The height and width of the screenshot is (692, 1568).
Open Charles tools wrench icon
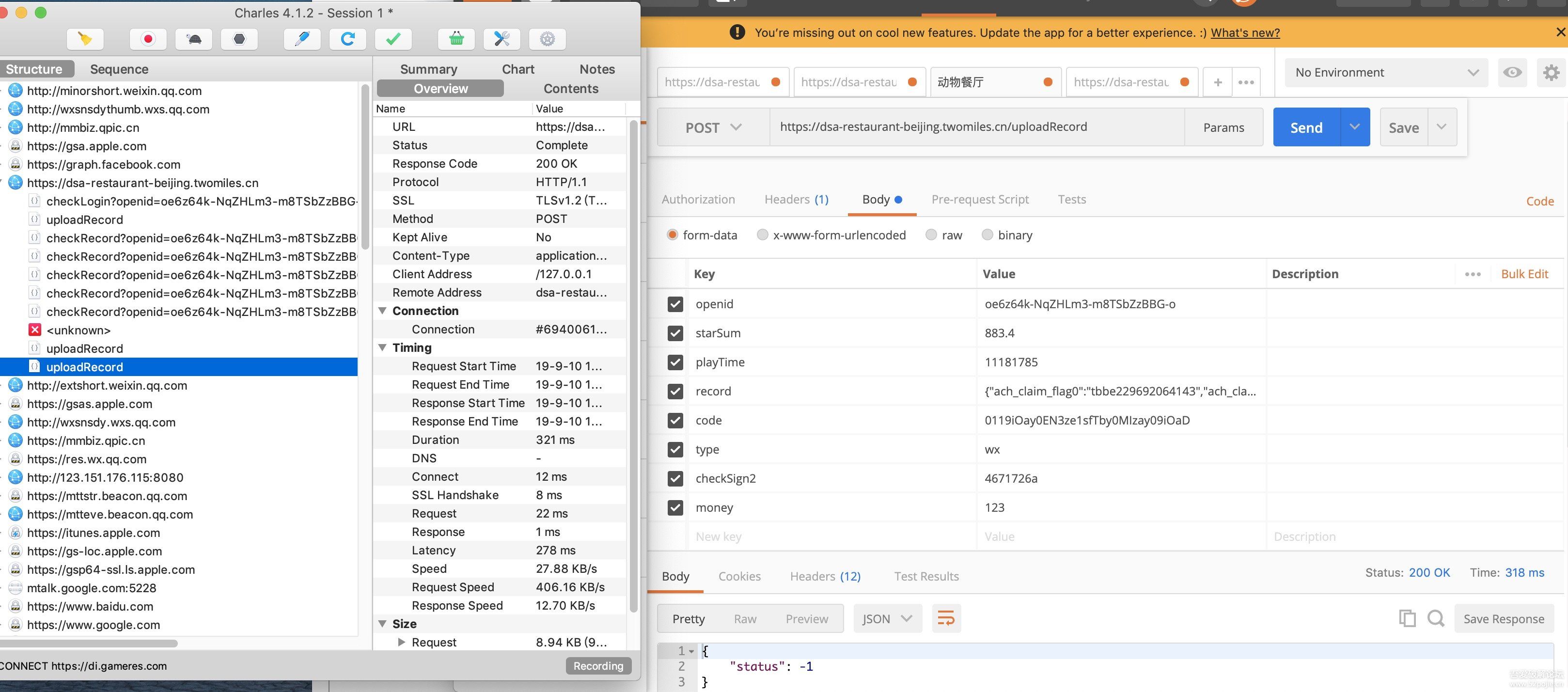[x=502, y=40]
